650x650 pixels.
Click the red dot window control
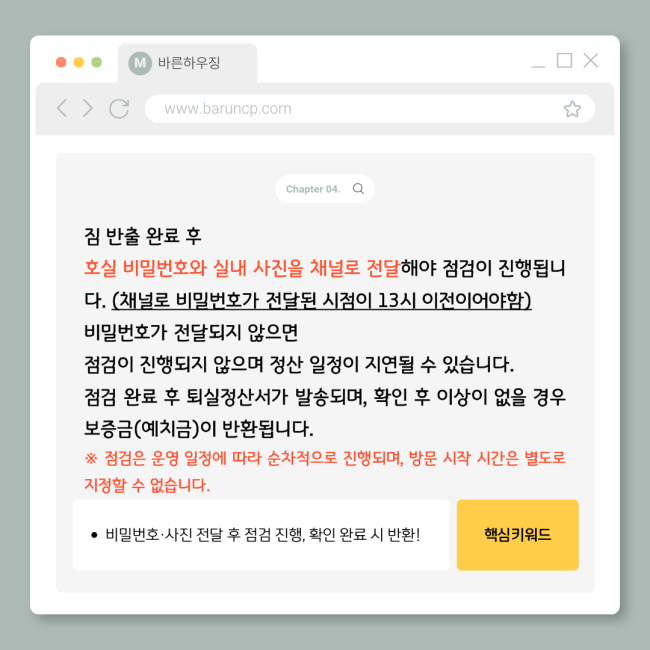click(61, 62)
